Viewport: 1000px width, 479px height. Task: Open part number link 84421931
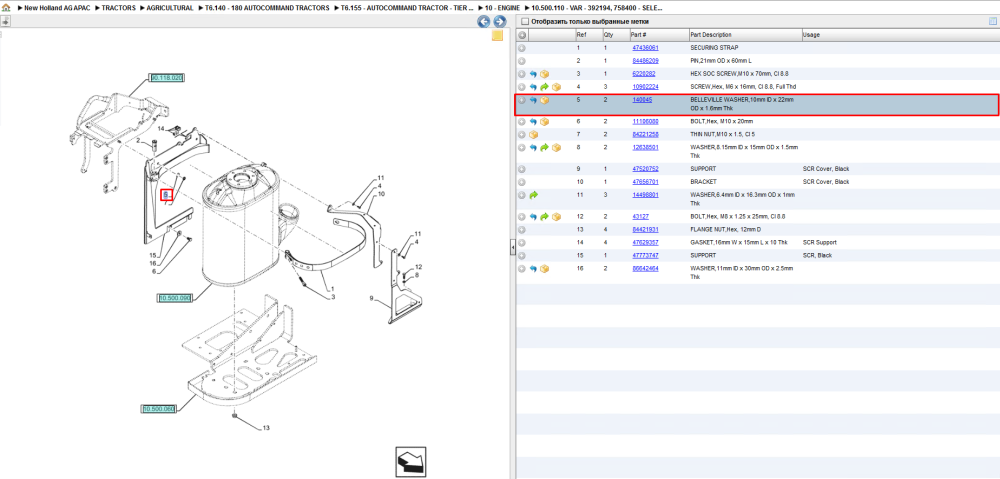coord(645,230)
